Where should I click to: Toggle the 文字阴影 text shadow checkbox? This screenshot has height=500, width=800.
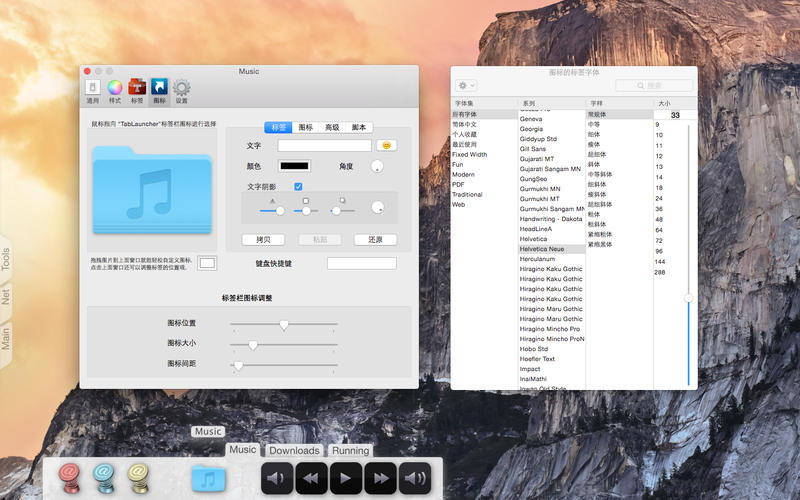click(x=298, y=187)
